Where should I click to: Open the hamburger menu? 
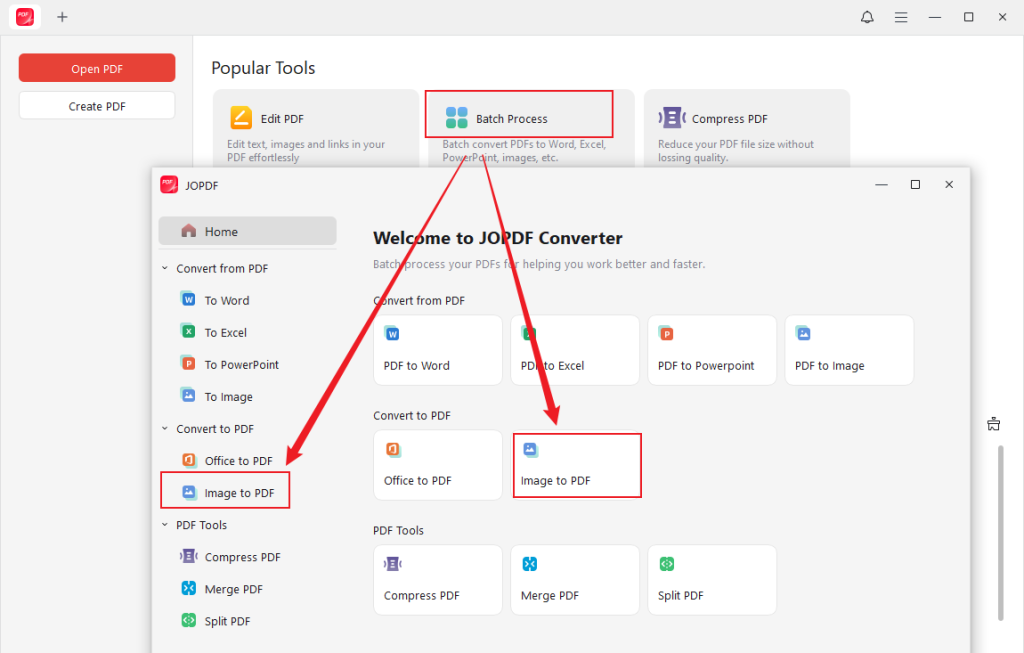tap(901, 16)
